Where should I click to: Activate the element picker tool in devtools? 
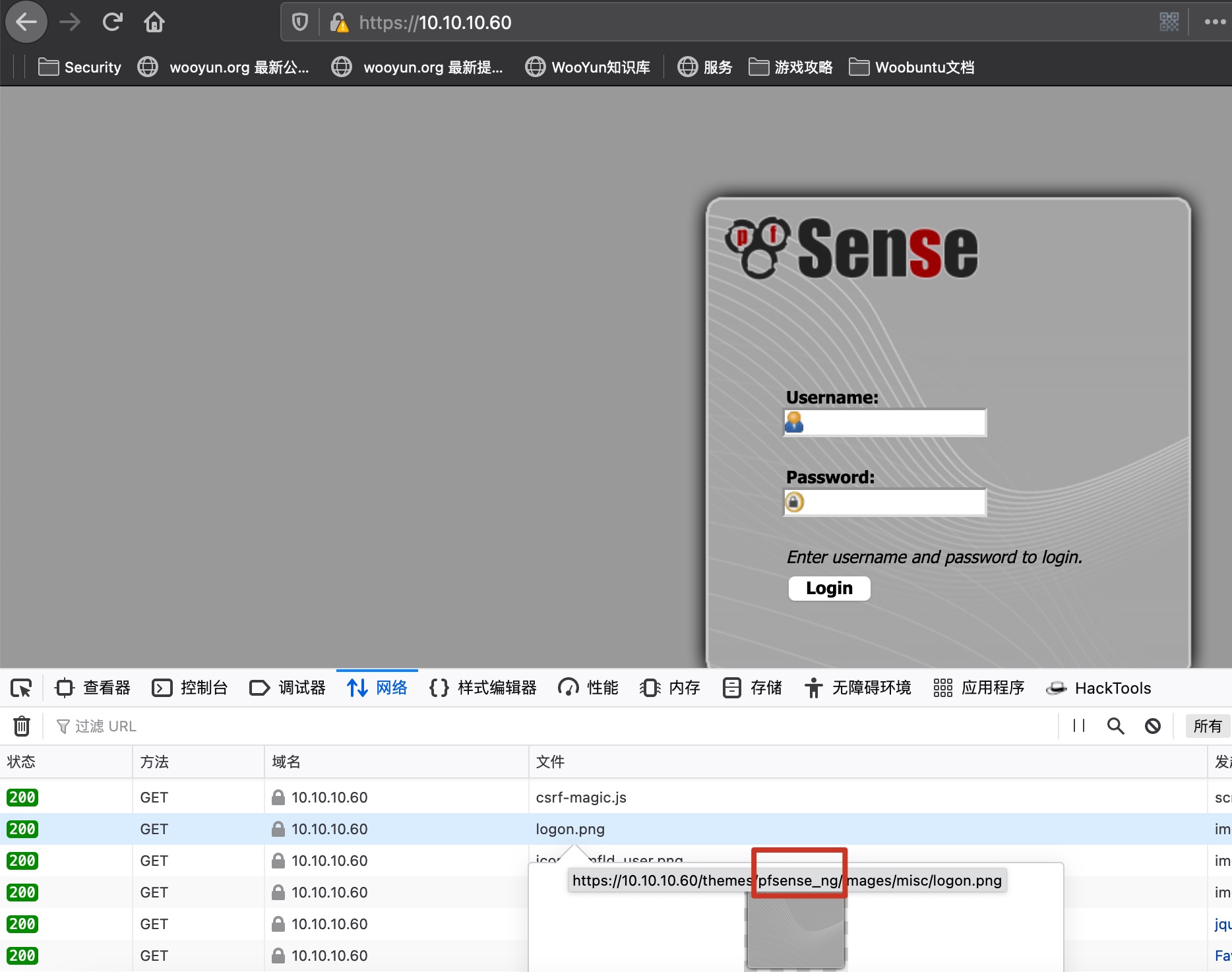[x=21, y=688]
